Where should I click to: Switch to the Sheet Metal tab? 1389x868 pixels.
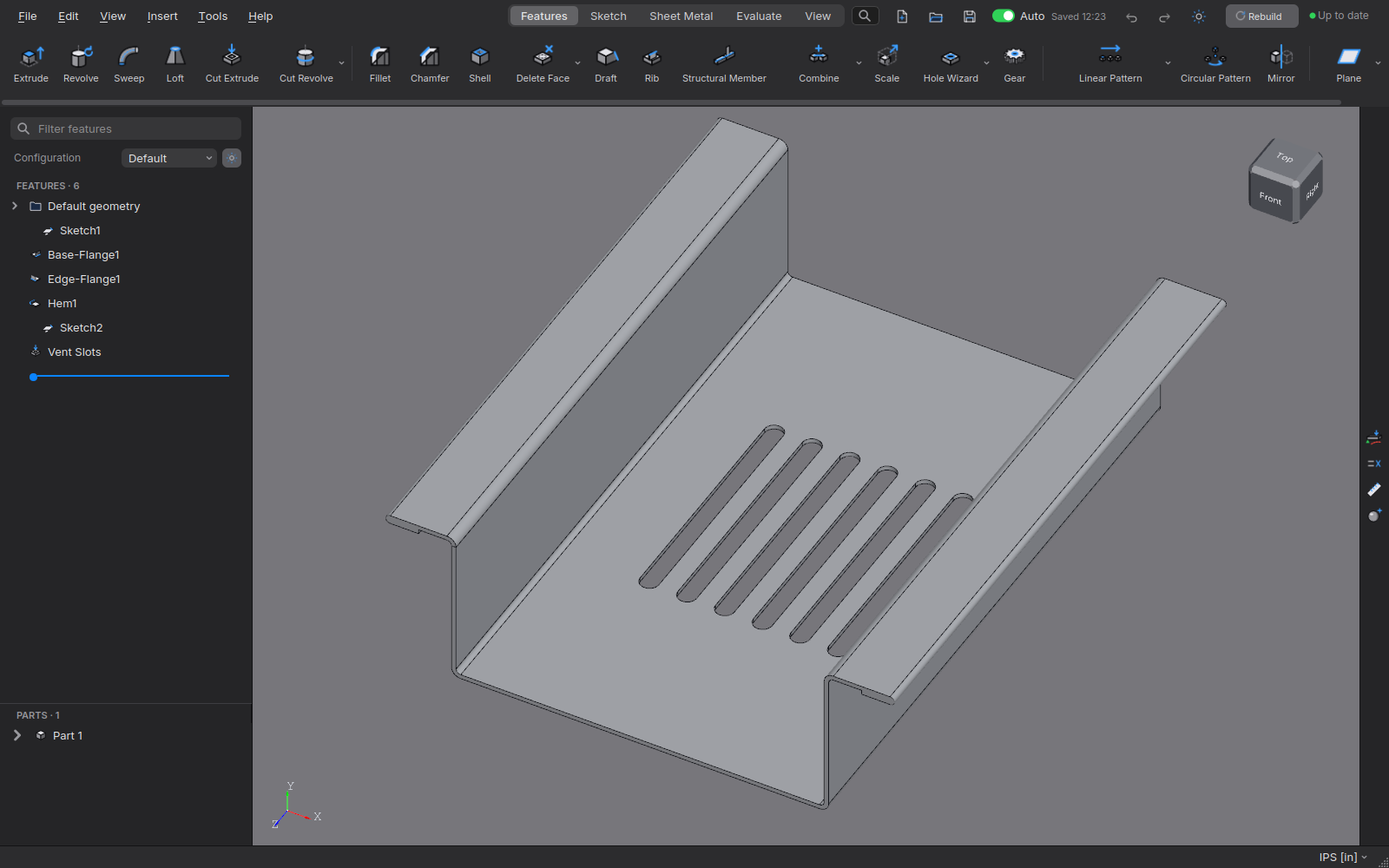681,16
